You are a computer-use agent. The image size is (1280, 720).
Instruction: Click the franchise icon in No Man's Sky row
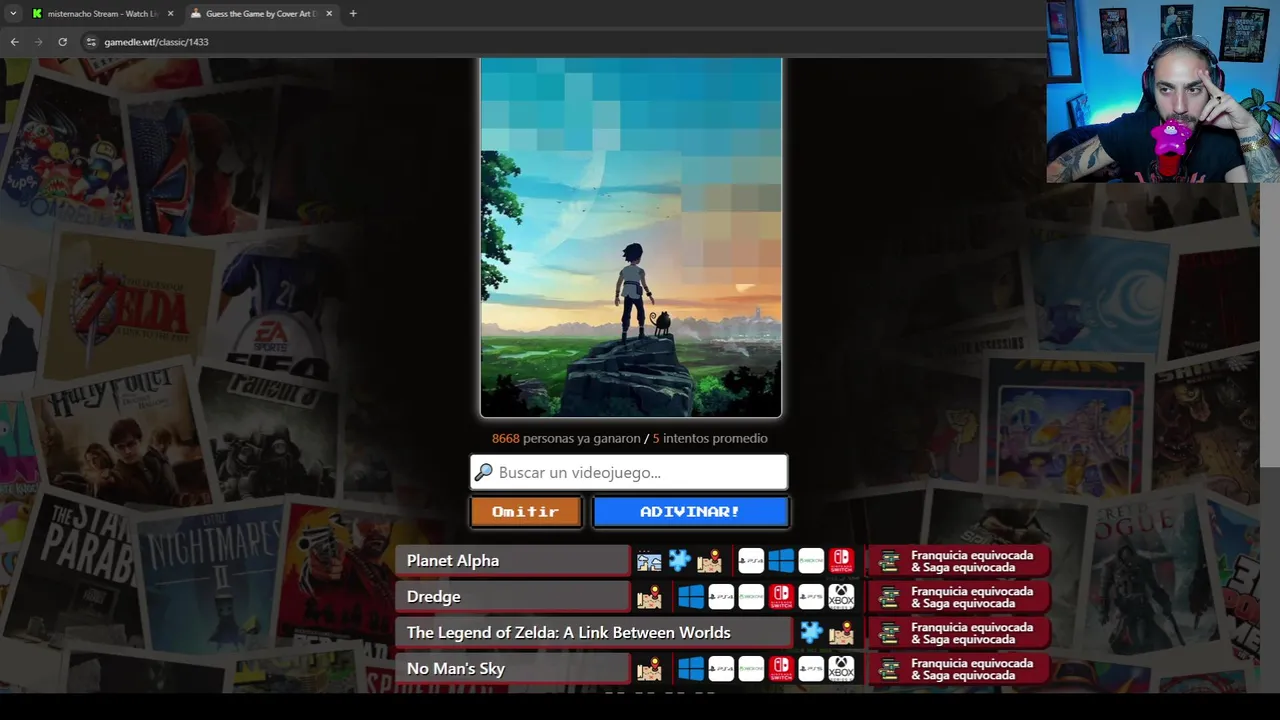point(888,669)
